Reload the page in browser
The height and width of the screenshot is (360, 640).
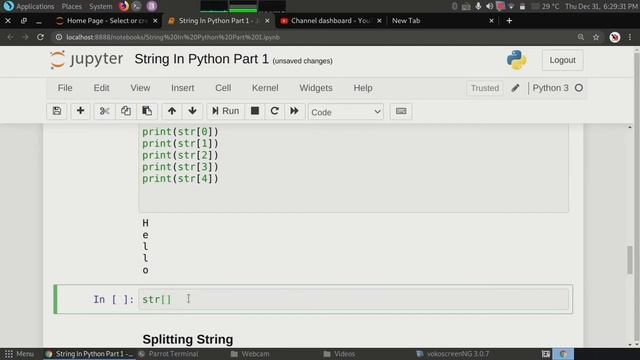coord(40,37)
